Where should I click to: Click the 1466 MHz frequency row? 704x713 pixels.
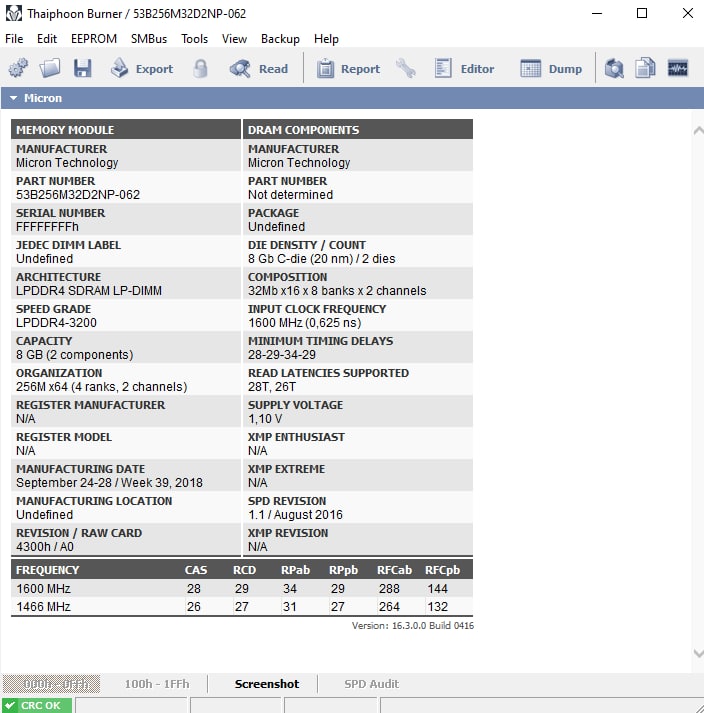point(242,607)
